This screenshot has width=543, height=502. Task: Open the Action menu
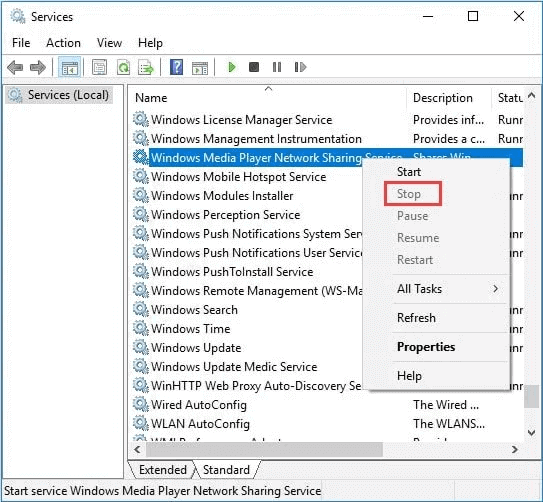tap(63, 43)
